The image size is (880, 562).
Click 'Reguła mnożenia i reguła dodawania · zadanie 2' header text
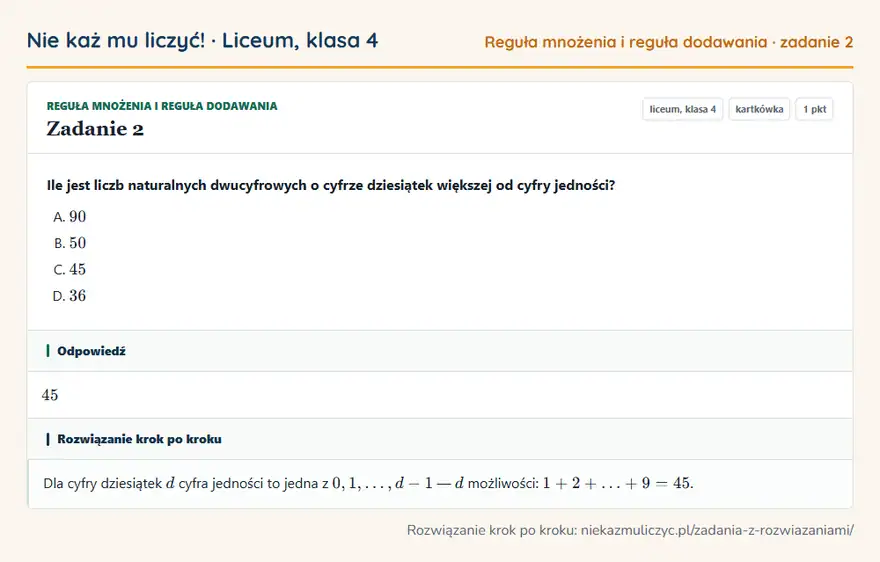tap(668, 42)
